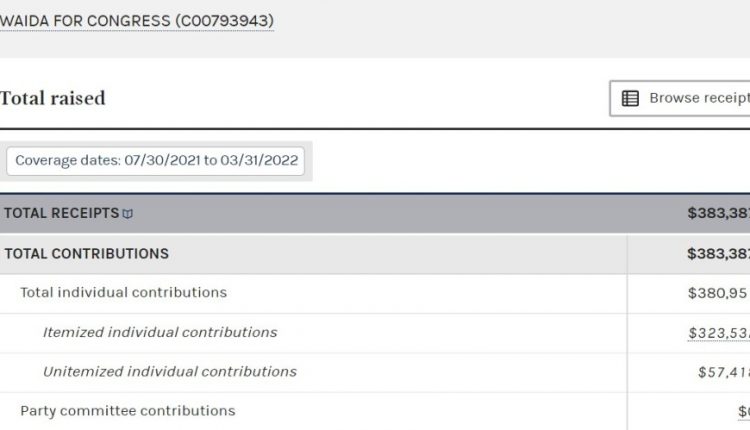Click the table icon in Browse receipts
This screenshot has width=750, height=430.
[630, 99]
